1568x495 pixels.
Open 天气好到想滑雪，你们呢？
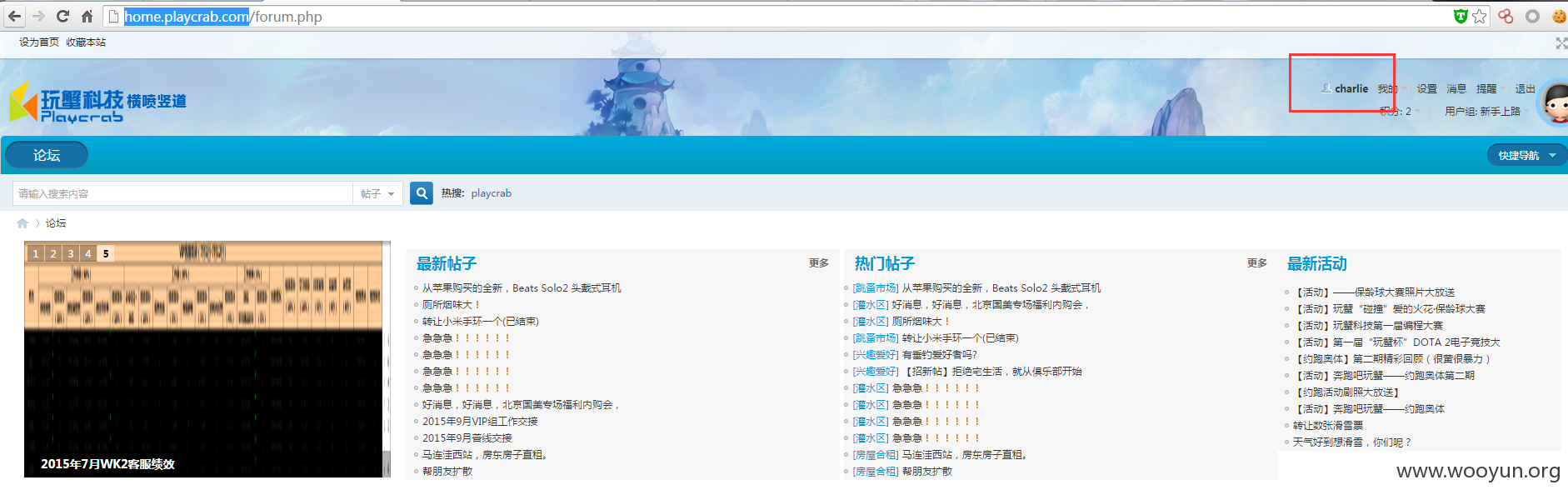click(x=1352, y=442)
